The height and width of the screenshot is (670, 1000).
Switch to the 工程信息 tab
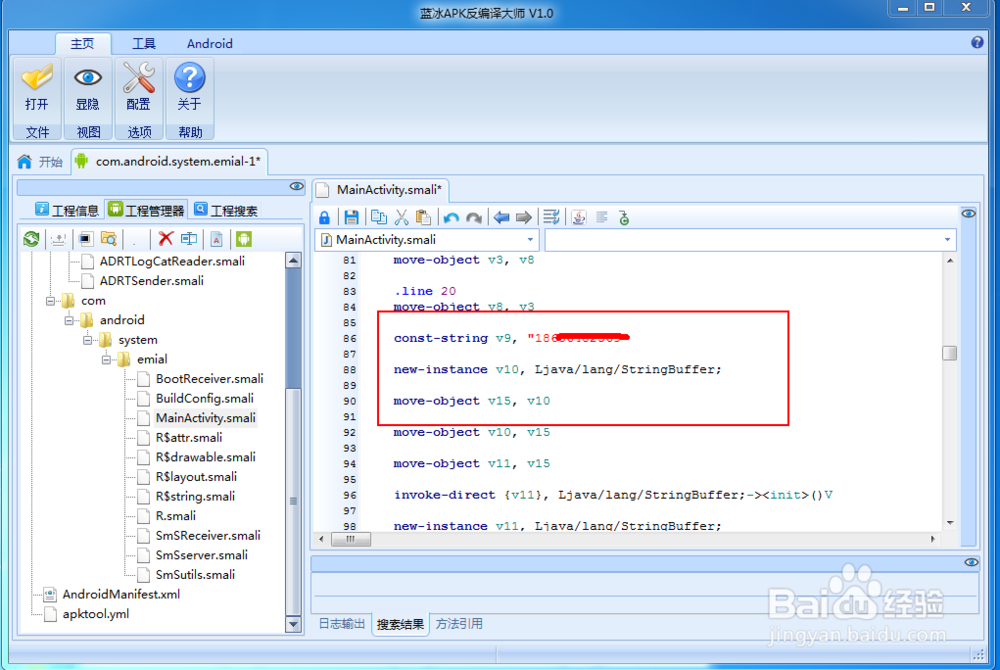pos(67,210)
